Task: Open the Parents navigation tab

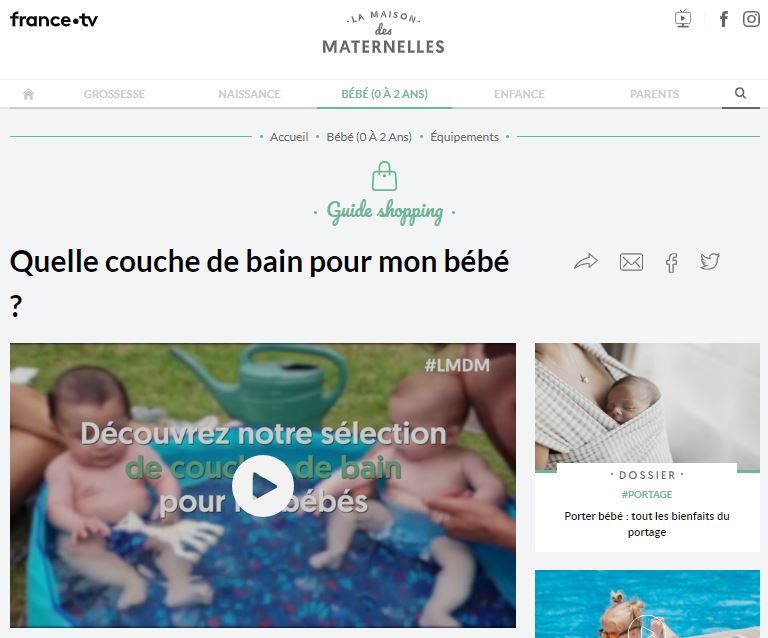Action: pyautogui.click(x=654, y=94)
